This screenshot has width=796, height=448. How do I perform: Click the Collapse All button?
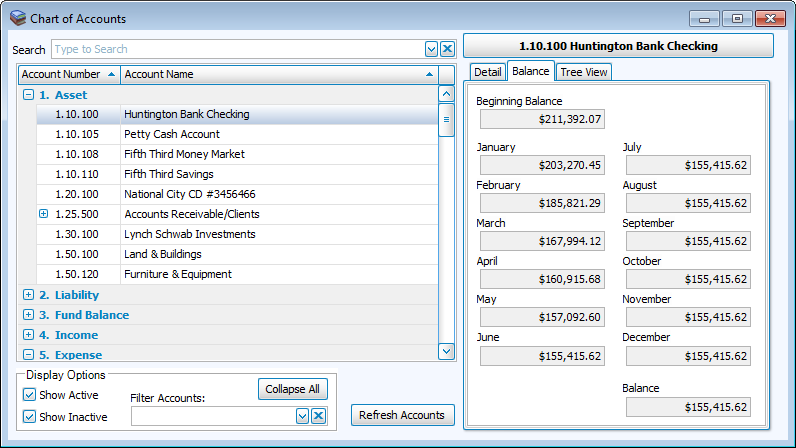coord(293,389)
